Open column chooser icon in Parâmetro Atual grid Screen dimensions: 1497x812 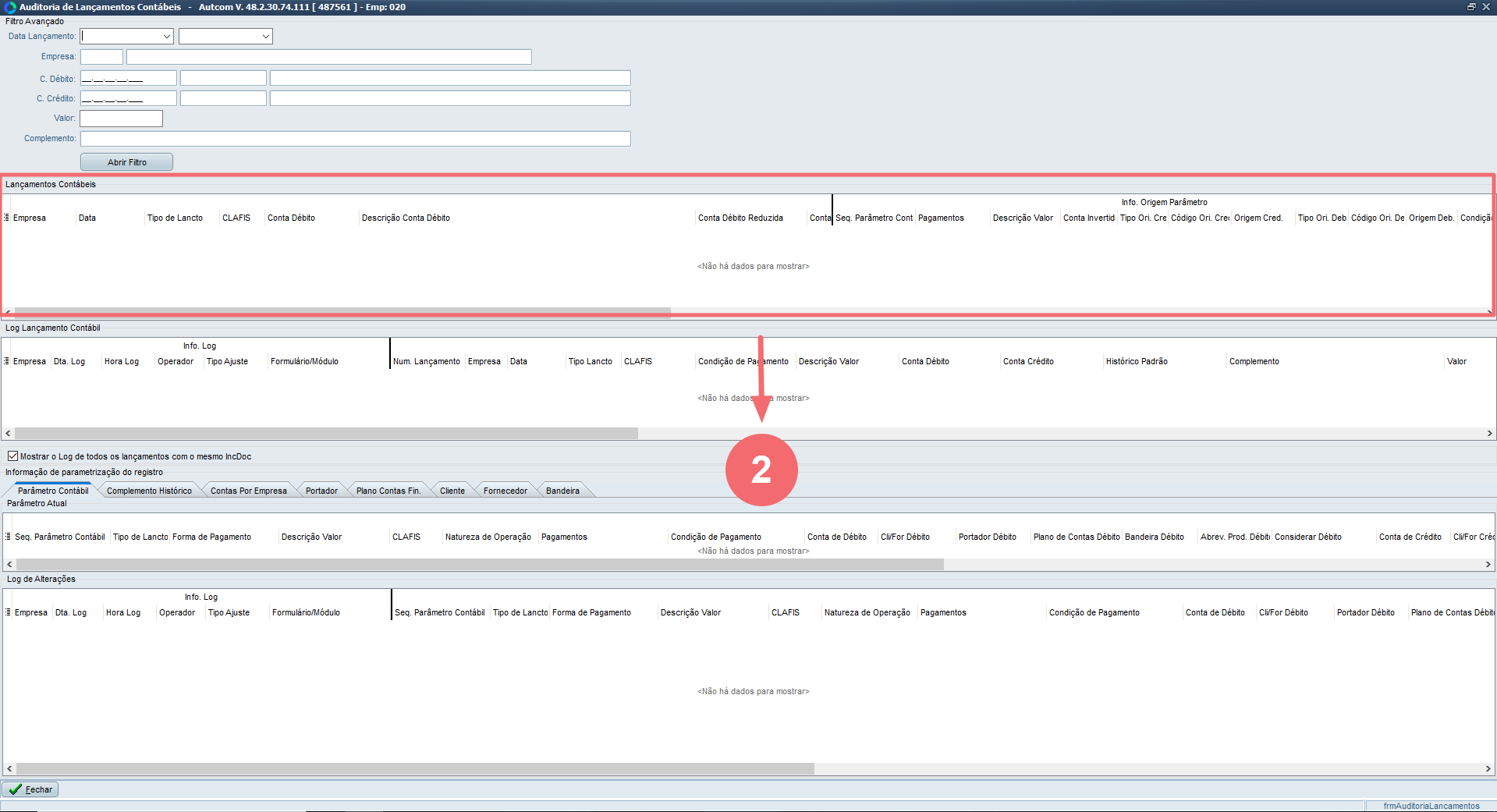[9, 537]
